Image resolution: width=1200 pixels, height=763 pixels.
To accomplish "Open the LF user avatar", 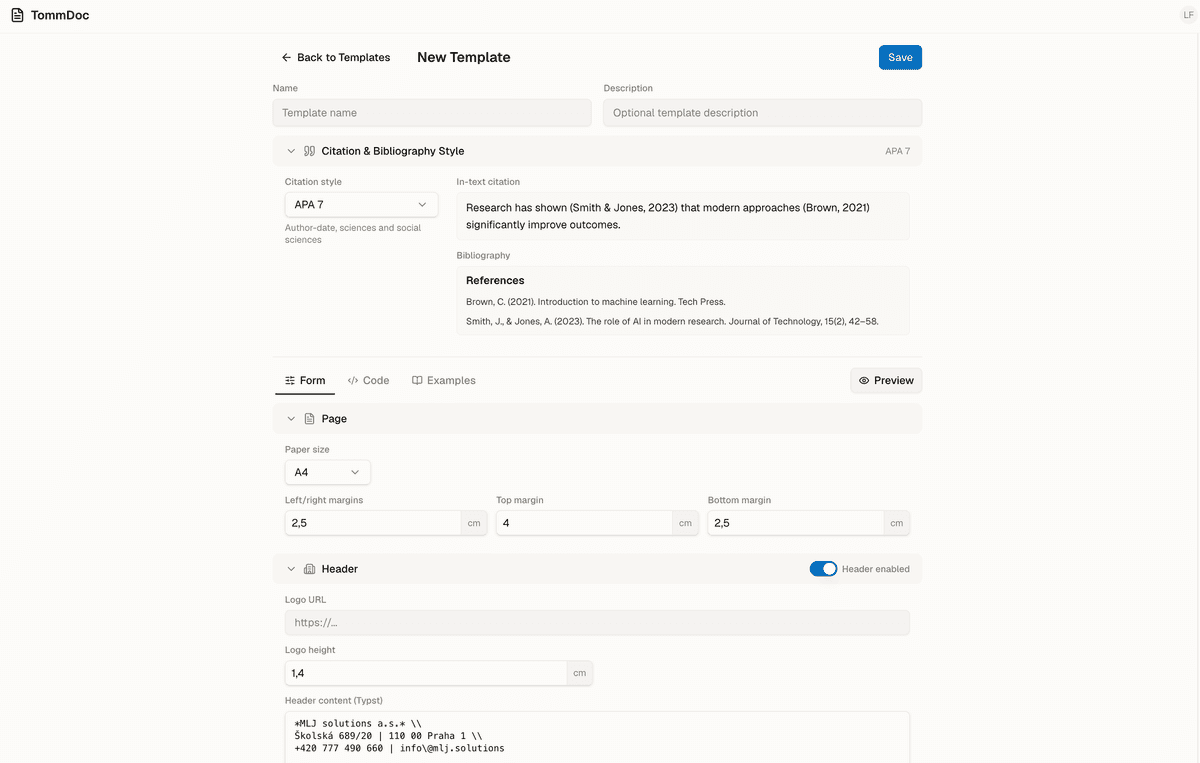I will point(1188,15).
